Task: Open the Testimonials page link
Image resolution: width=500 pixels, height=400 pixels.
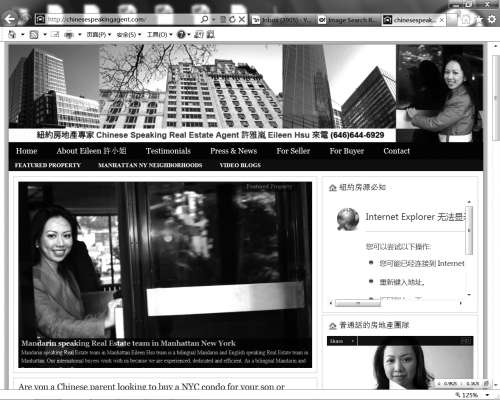Action: click(168, 151)
